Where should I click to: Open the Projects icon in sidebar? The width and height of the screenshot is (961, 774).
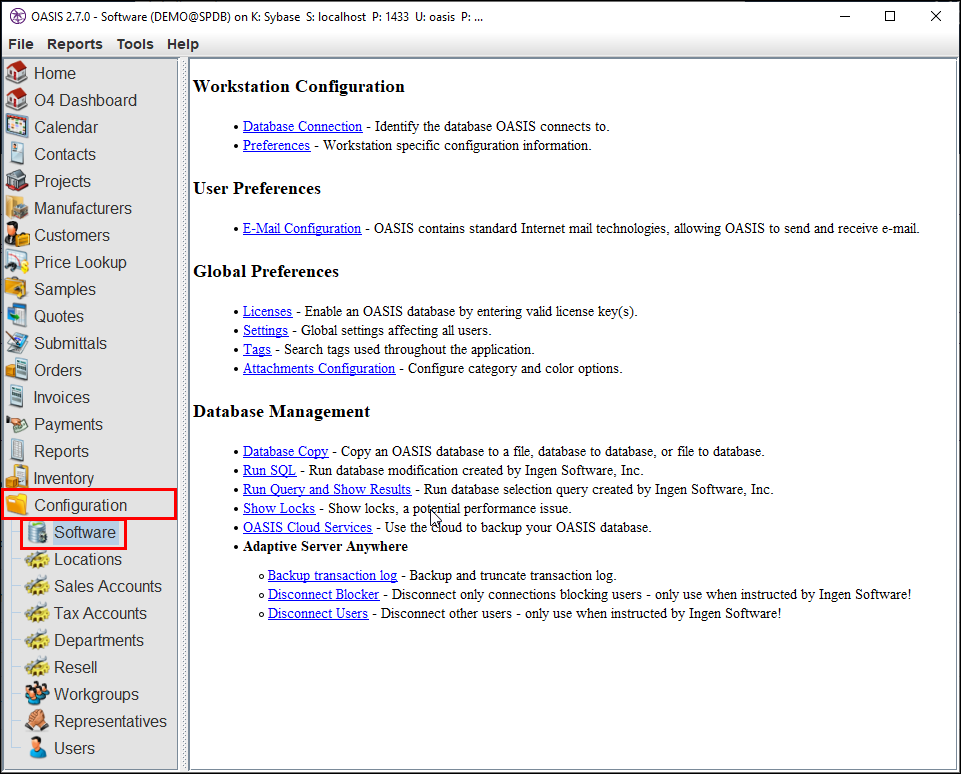[17, 181]
